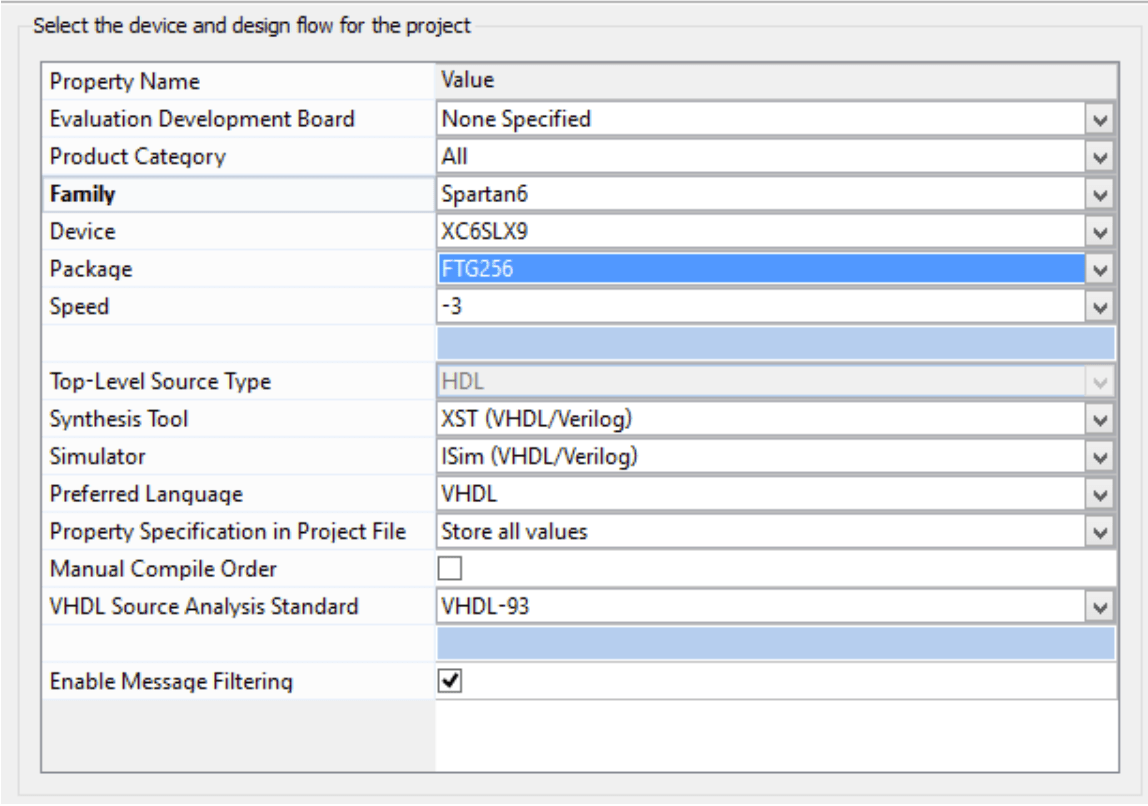
Task: Click the highlighted FTG256 Package value
Action: pos(760,269)
